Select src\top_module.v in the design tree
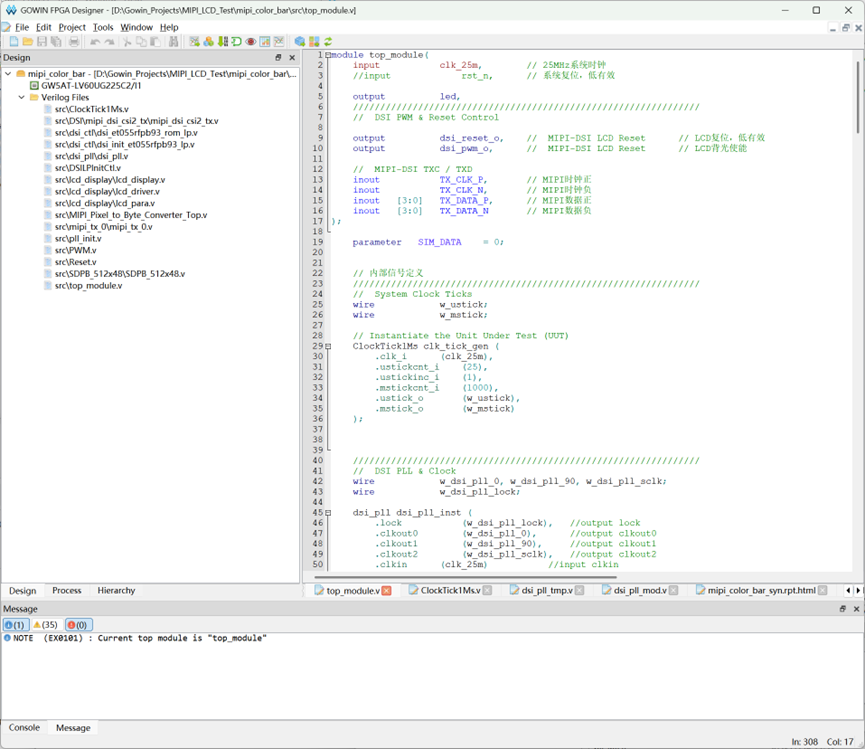The image size is (865, 749). tap(88, 286)
